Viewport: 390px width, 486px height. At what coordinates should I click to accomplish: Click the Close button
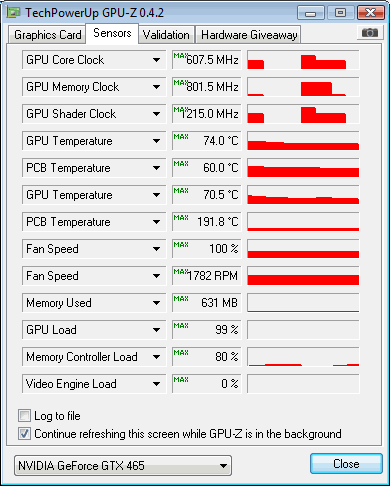[x=346, y=464]
